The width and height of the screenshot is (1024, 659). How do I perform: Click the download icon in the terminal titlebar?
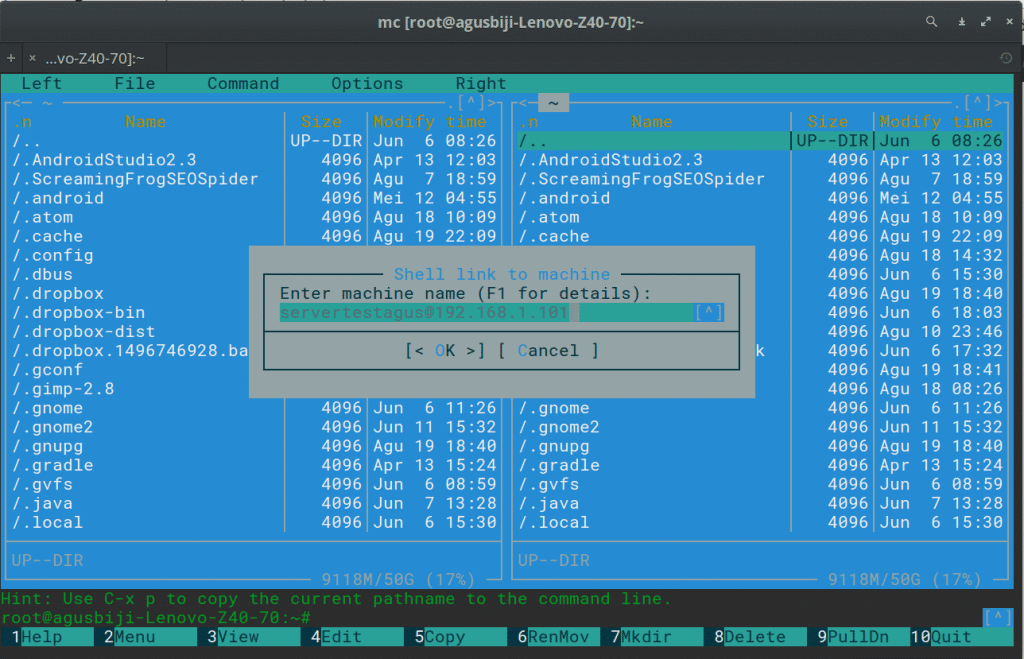click(x=961, y=21)
